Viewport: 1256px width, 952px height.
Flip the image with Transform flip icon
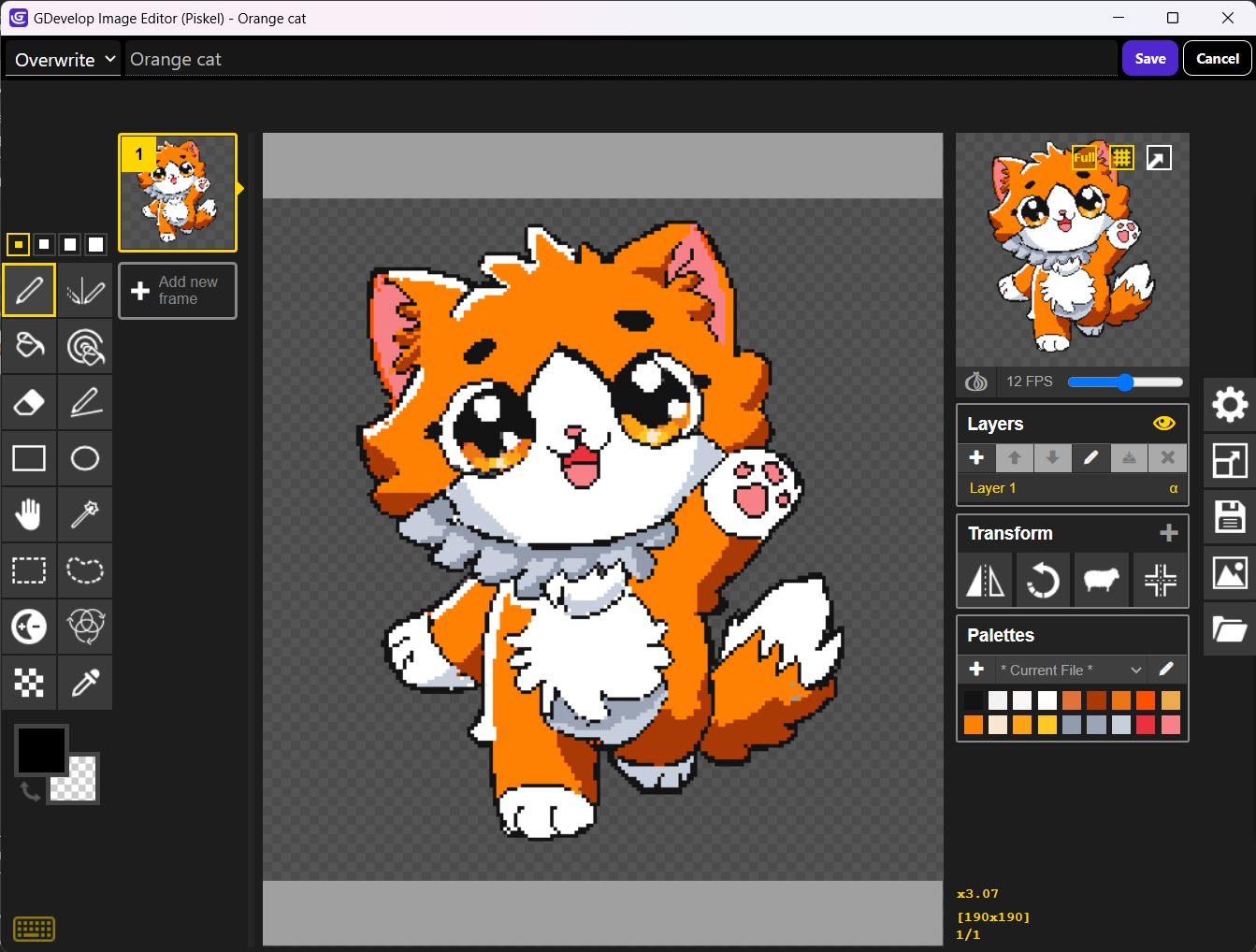point(986,581)
